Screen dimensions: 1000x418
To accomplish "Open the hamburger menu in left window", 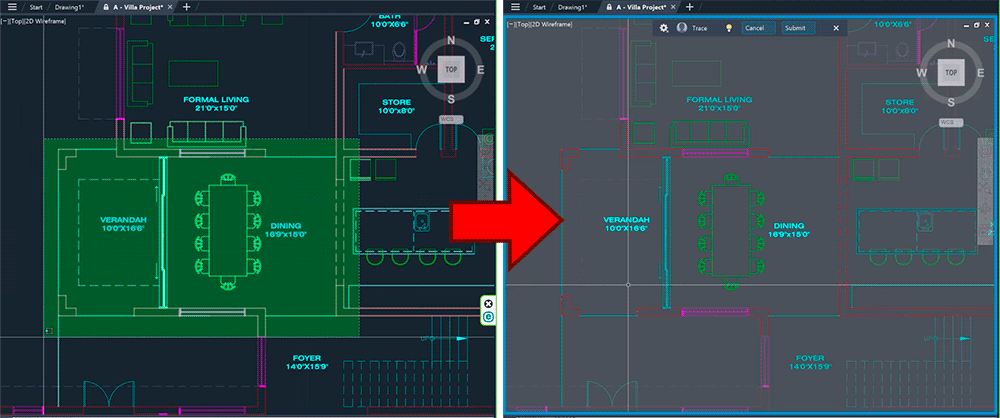I will pos(11,7).
